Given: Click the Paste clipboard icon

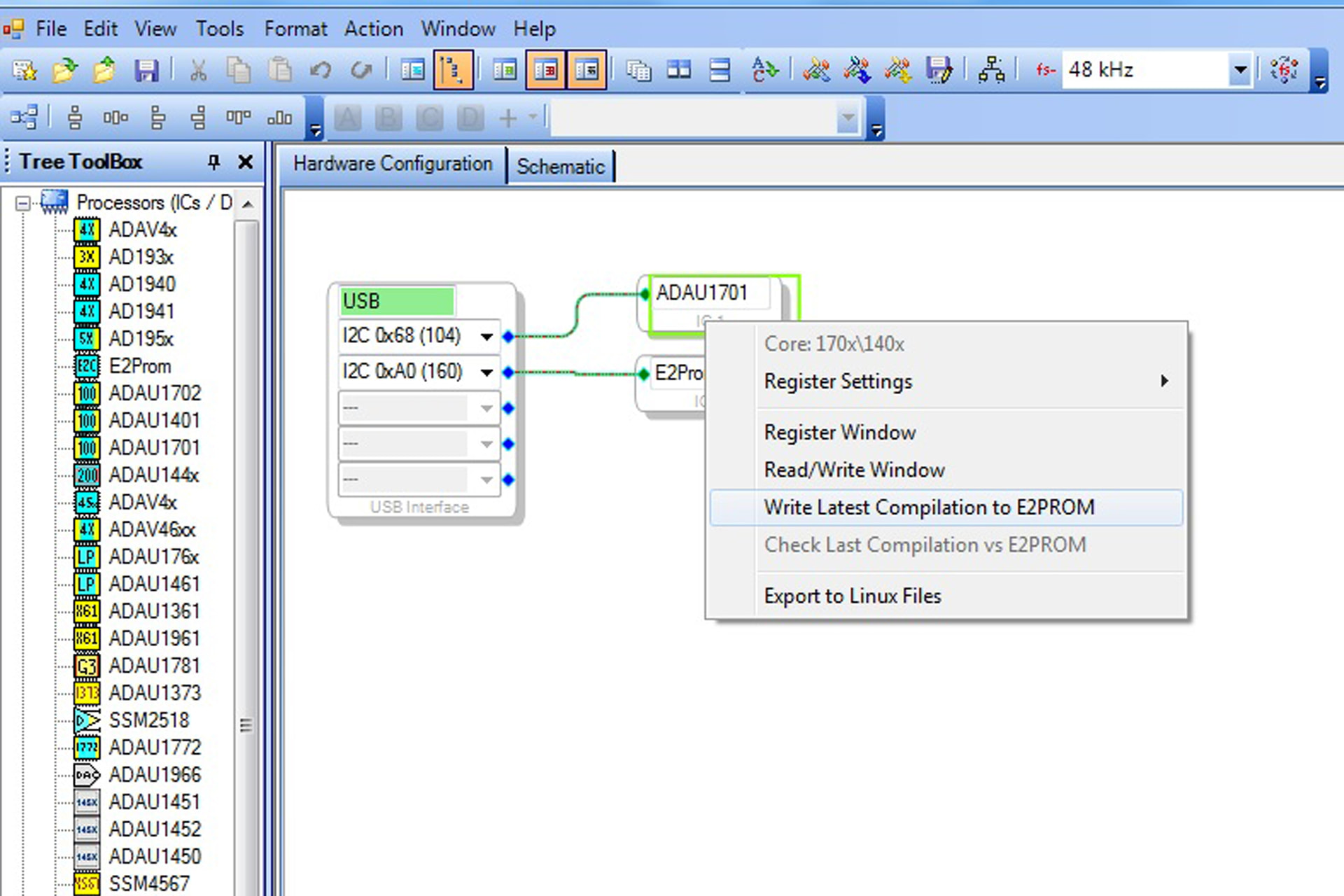Looking at the screenshot, I should click(x=279, y=70).
